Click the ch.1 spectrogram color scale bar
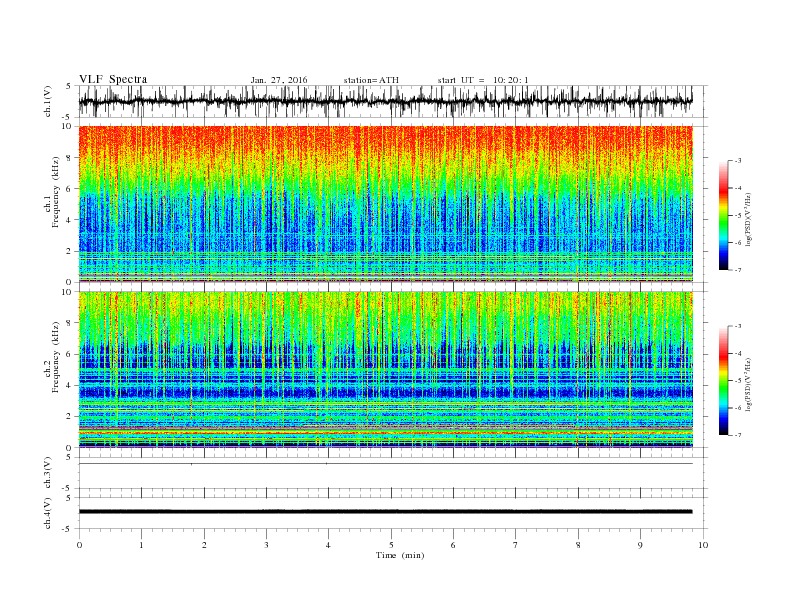Screen dimensions: 792x612 [x=724, y=215]
